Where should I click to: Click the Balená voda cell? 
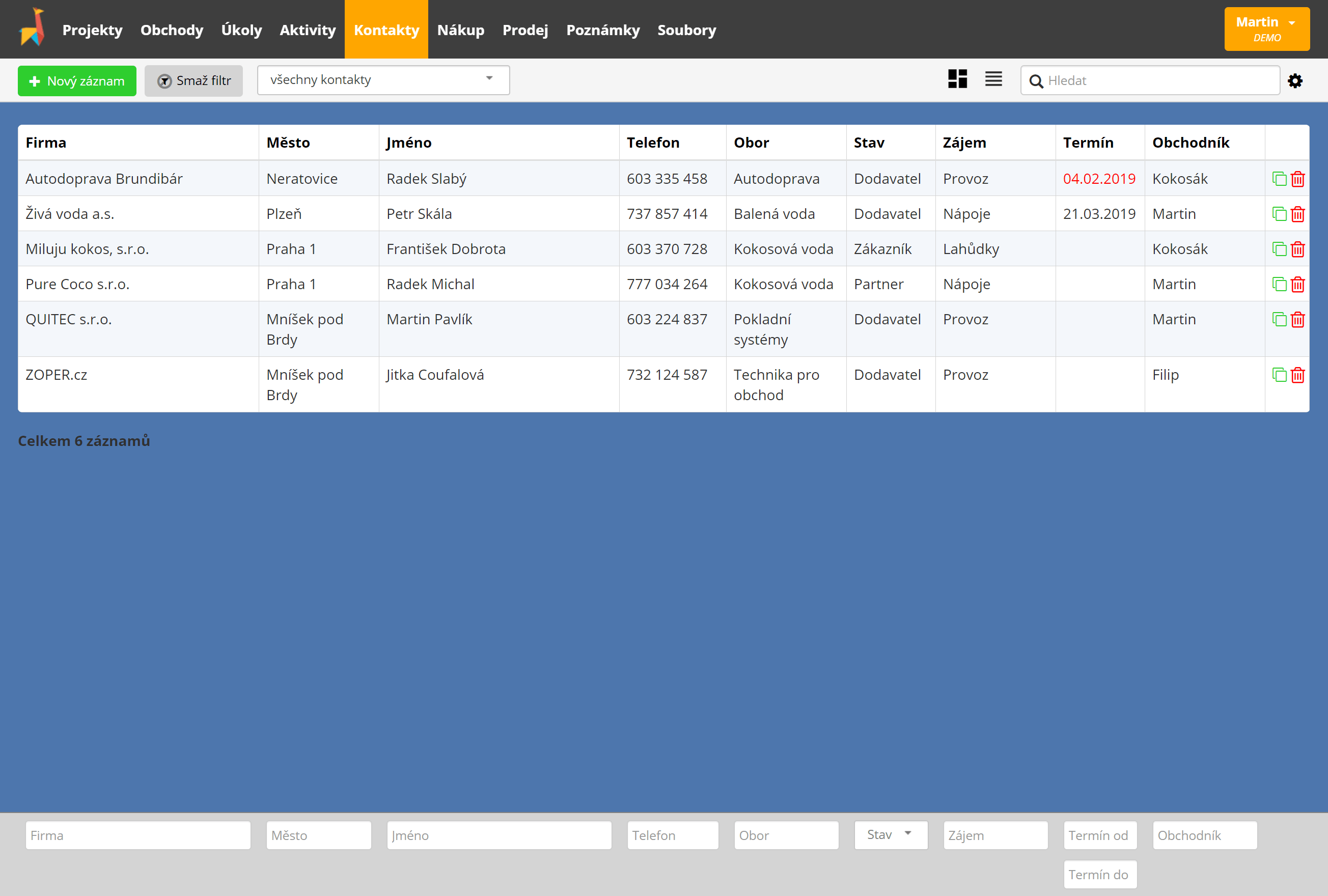tap(786, 214)
